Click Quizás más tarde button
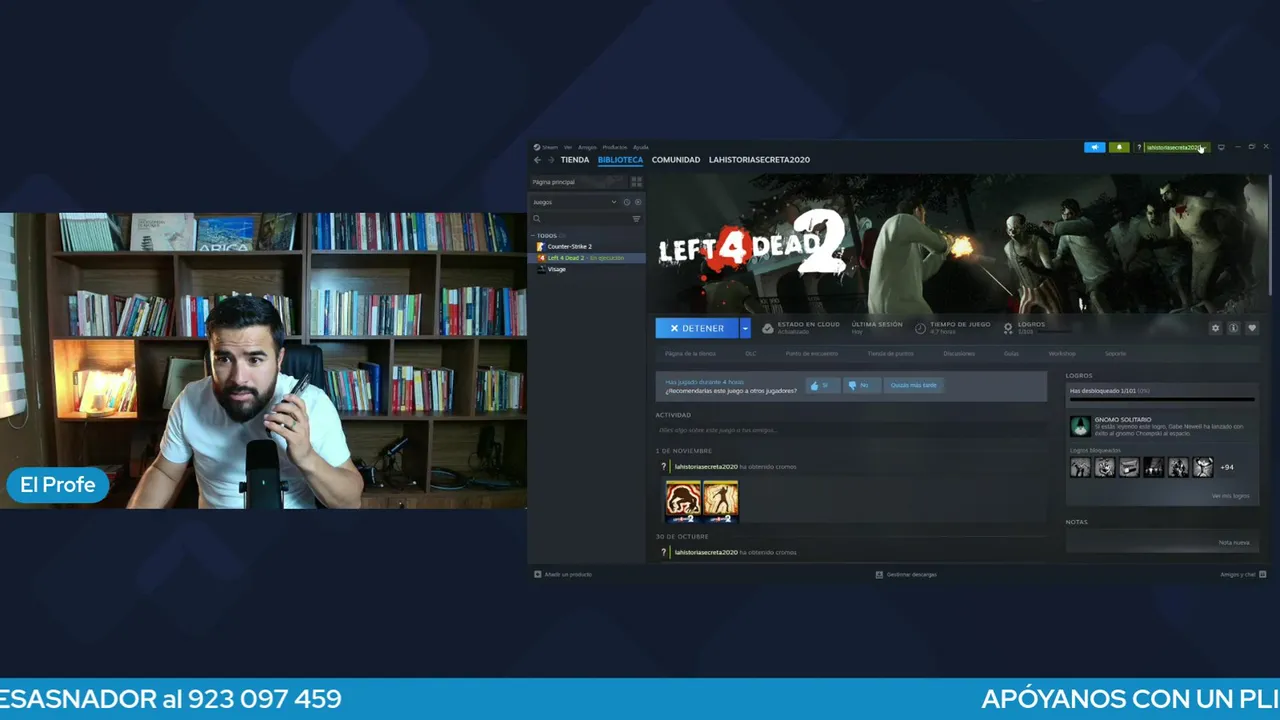 914,385
